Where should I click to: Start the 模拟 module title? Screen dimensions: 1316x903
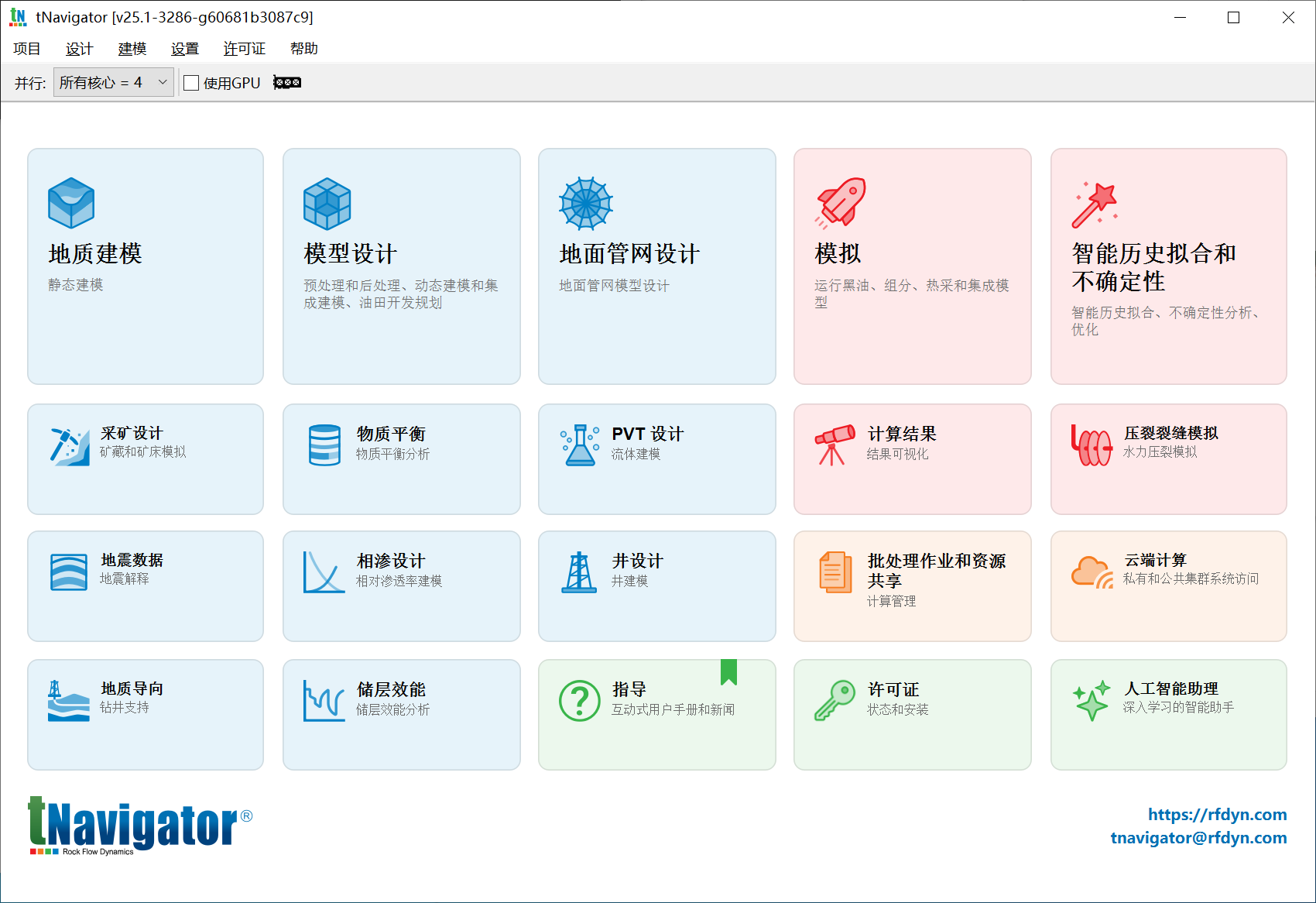[x=838, y=254]
